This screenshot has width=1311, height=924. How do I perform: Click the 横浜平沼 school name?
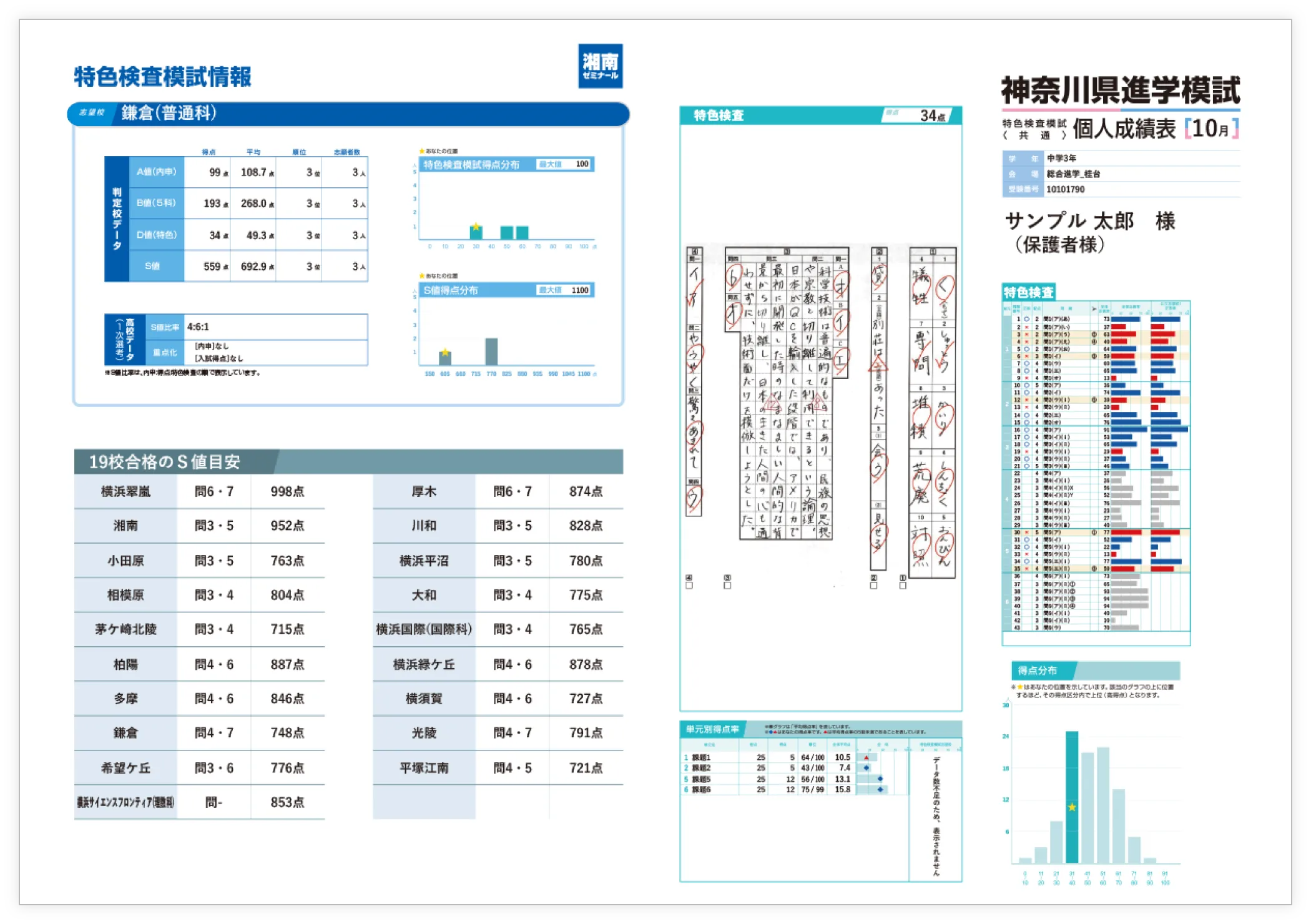point(424,561)
